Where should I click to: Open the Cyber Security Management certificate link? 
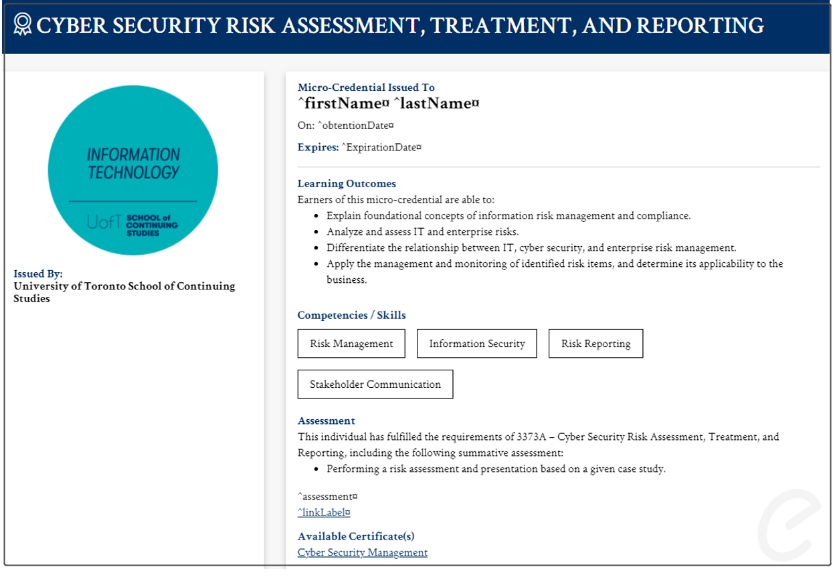pyautogui.click(x=362, y=552)
